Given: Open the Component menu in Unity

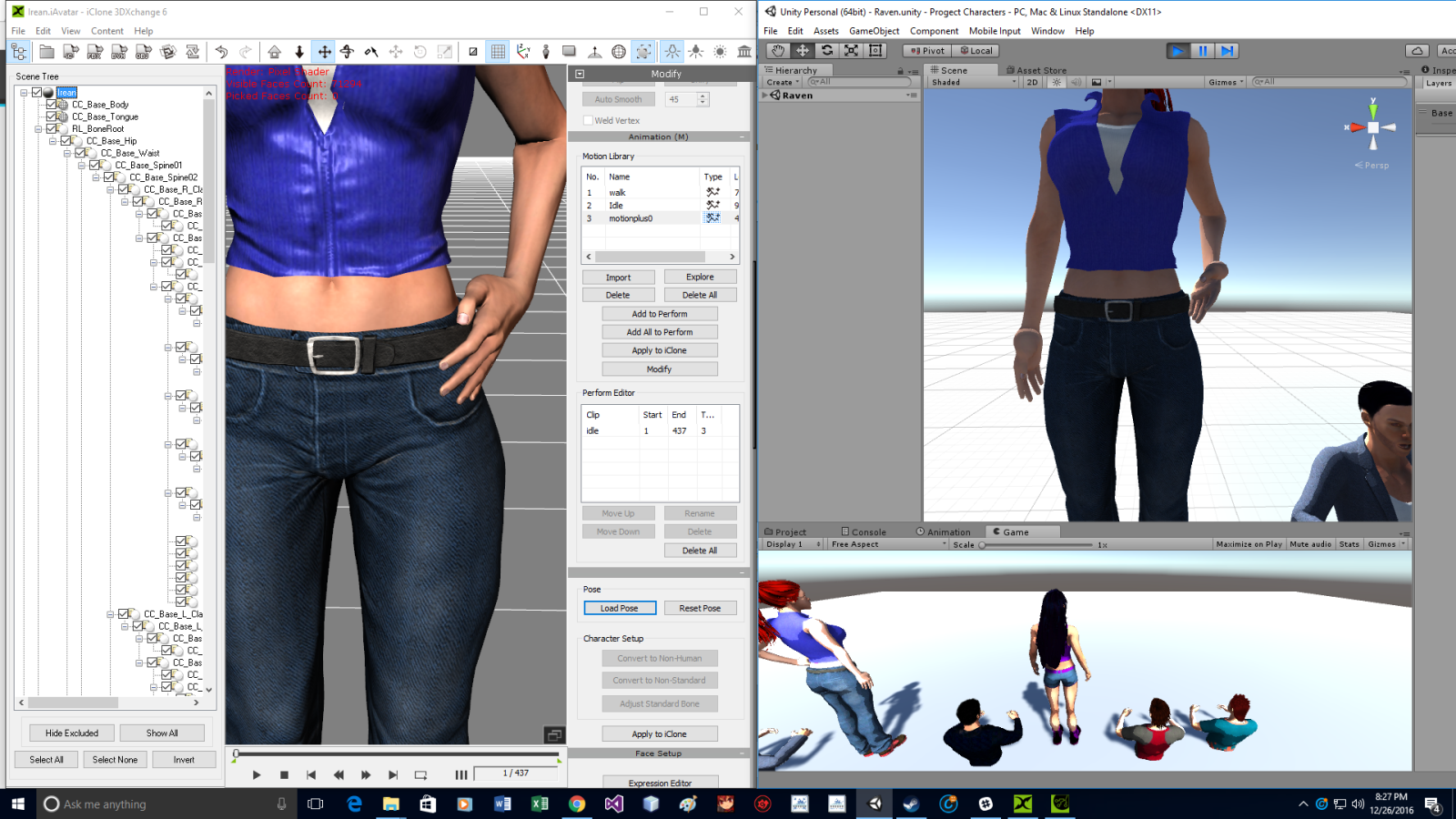Looking at the screenshot, I should pos(934,31).
